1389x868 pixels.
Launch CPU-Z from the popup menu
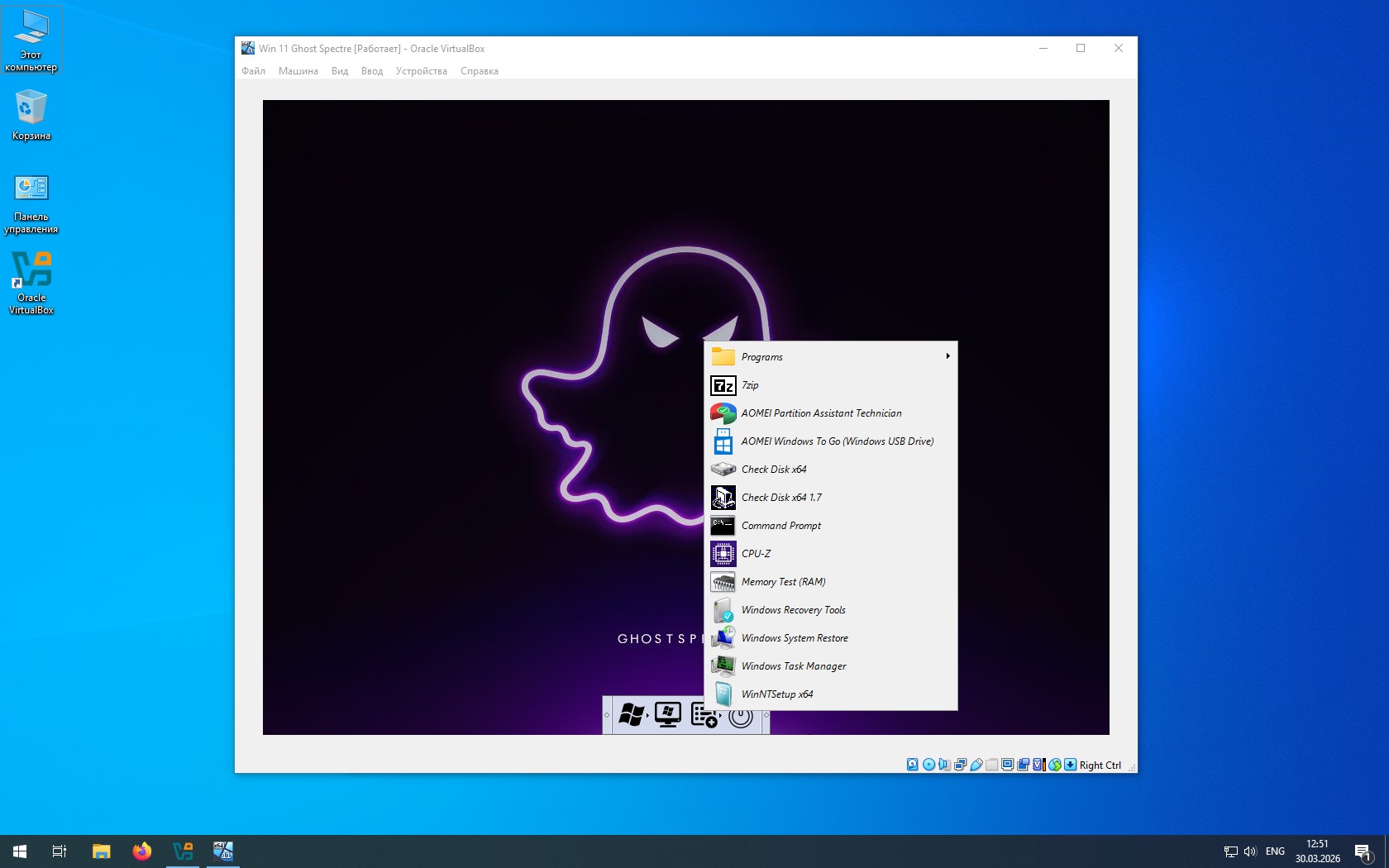click(756, 554)
